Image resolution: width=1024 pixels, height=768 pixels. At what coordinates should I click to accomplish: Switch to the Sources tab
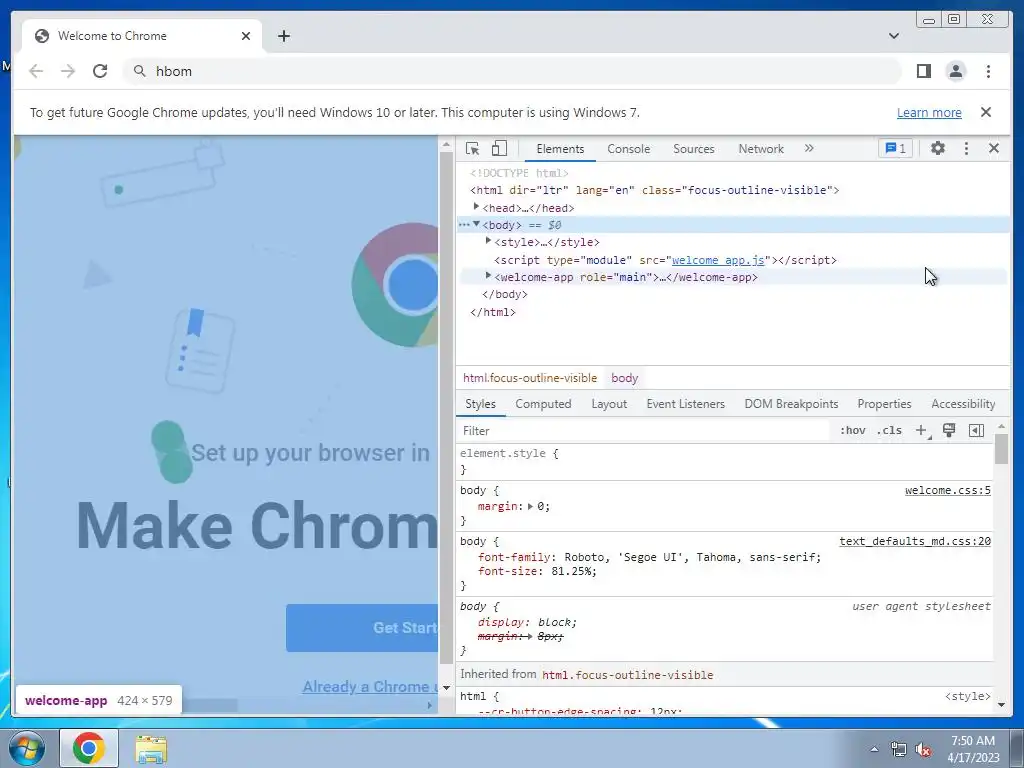(694, 149)
